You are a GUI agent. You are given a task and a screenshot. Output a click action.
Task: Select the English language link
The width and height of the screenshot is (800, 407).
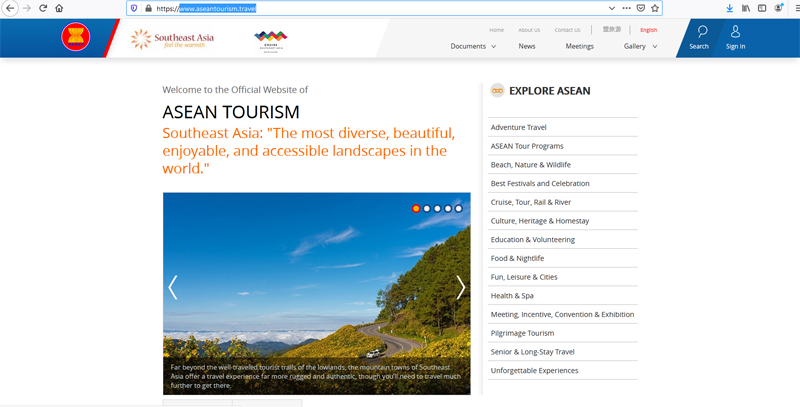[648, 30]
